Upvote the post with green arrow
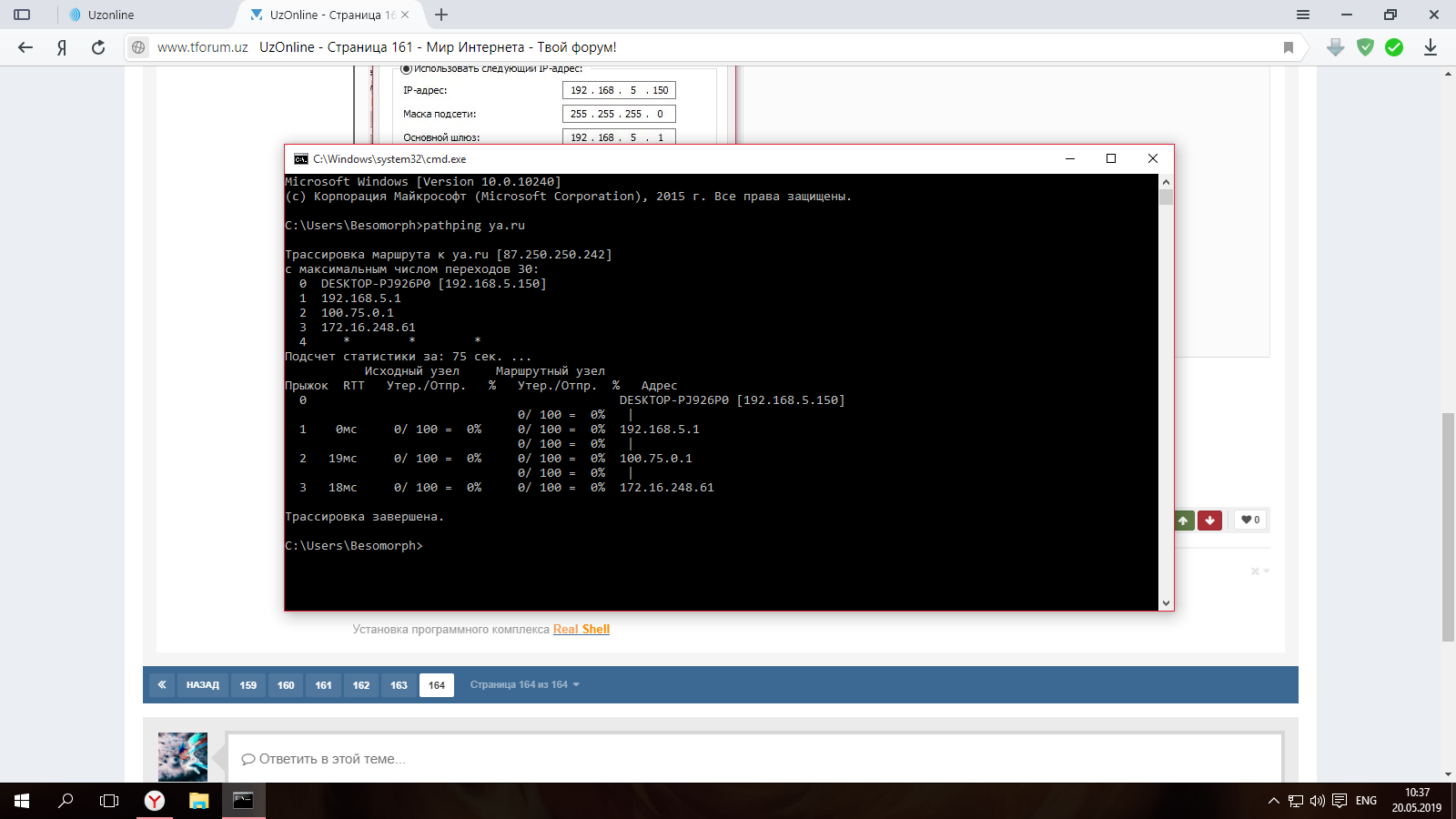Screen dimensions: 1456x819 [1183, 521]
